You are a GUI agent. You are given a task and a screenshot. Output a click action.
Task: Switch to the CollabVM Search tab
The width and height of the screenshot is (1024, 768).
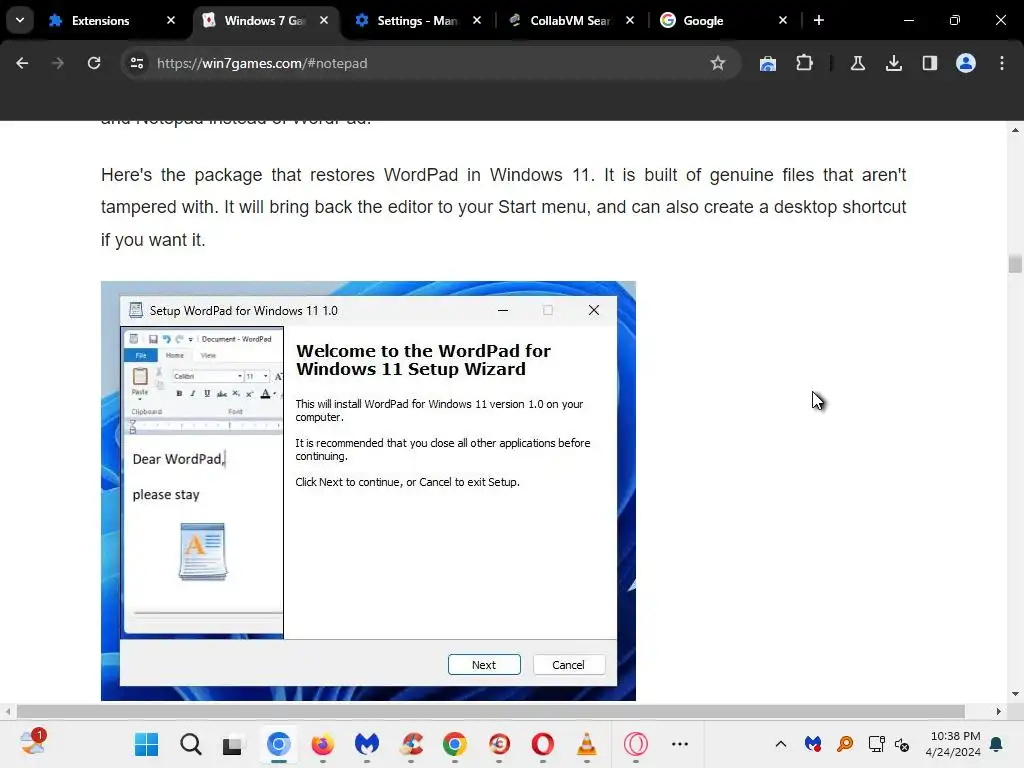tap(571, 21)
